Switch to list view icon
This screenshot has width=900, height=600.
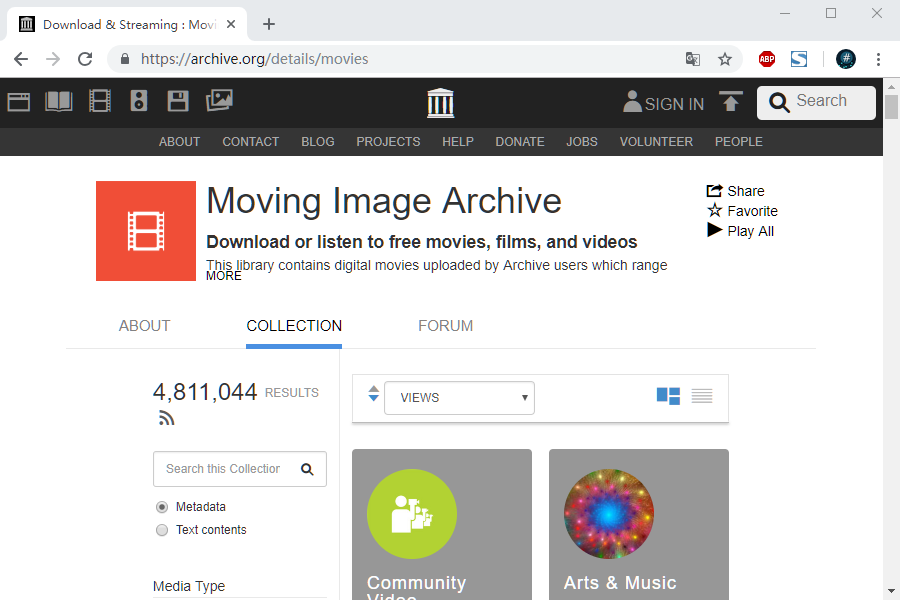point(701,396)
